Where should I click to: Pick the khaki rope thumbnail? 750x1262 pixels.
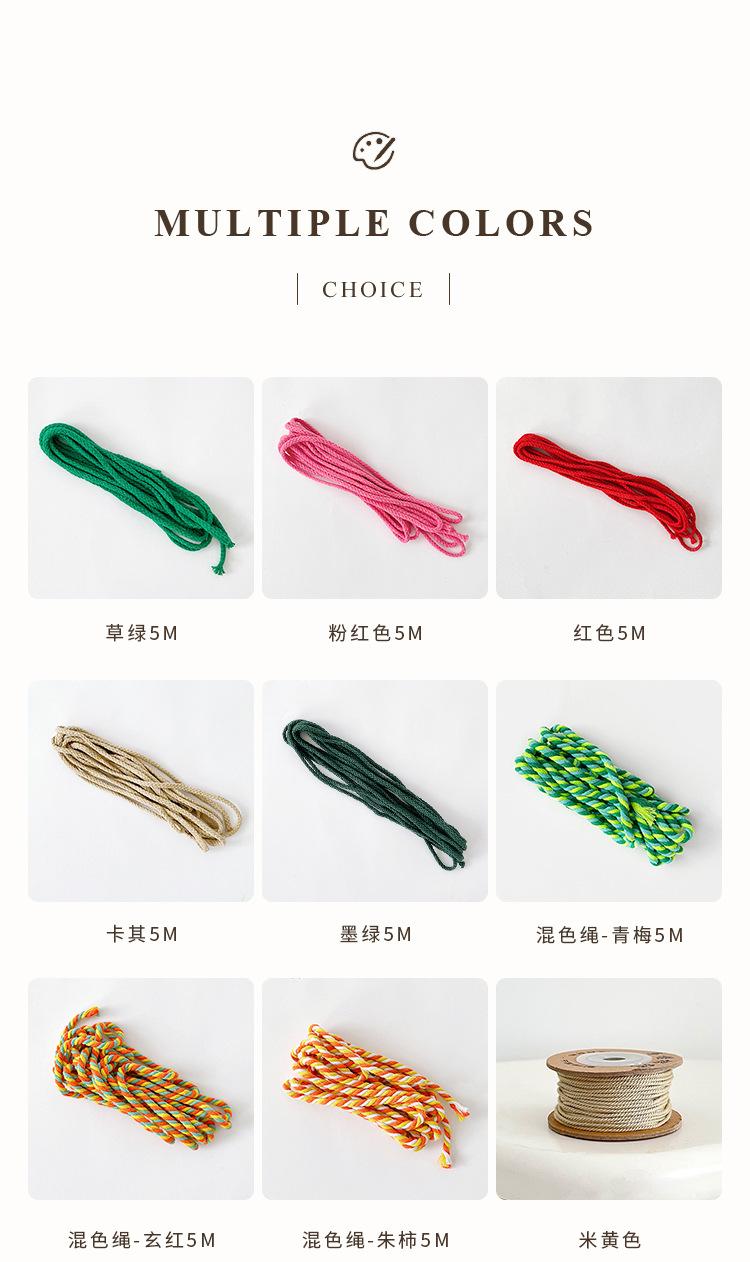click(x=141, y=791)
